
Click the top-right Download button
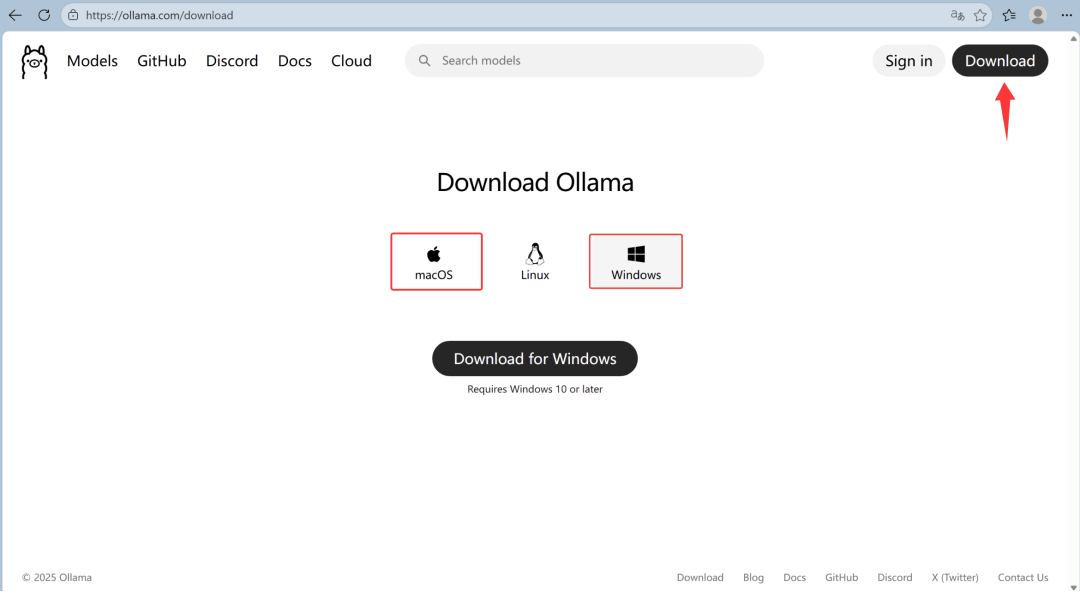(x=999, y=61)
